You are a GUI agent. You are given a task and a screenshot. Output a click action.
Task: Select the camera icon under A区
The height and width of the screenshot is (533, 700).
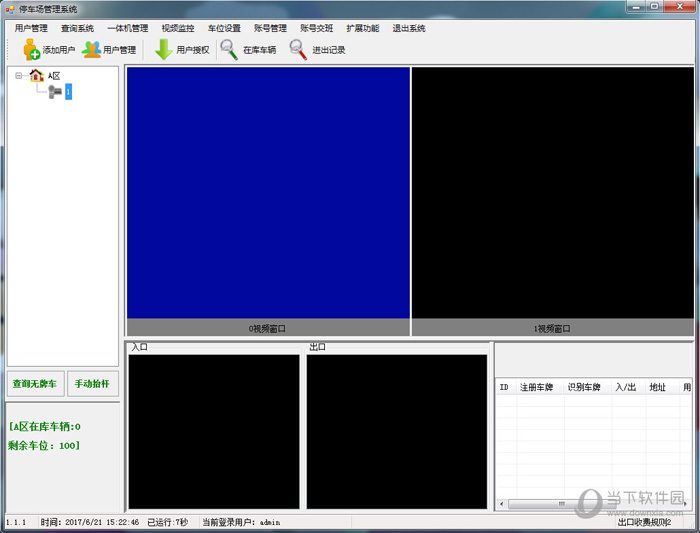point(55,92)
